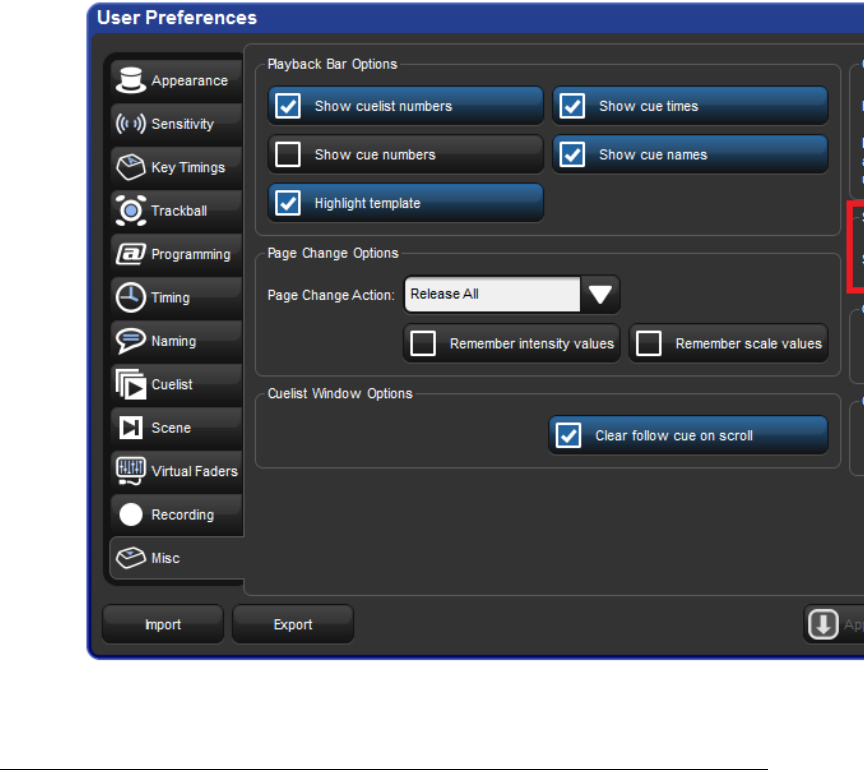Click the Sensitivity waves icon
864x770 pixels.
[x=131, y=123]
